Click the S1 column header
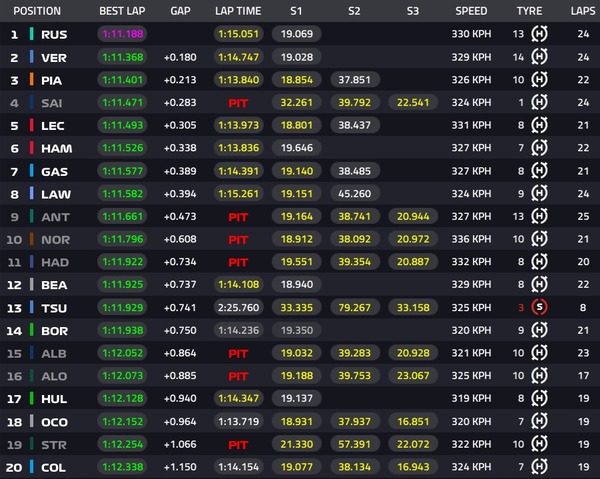Screen dimensions: 600x479 (x=296, y=11)
